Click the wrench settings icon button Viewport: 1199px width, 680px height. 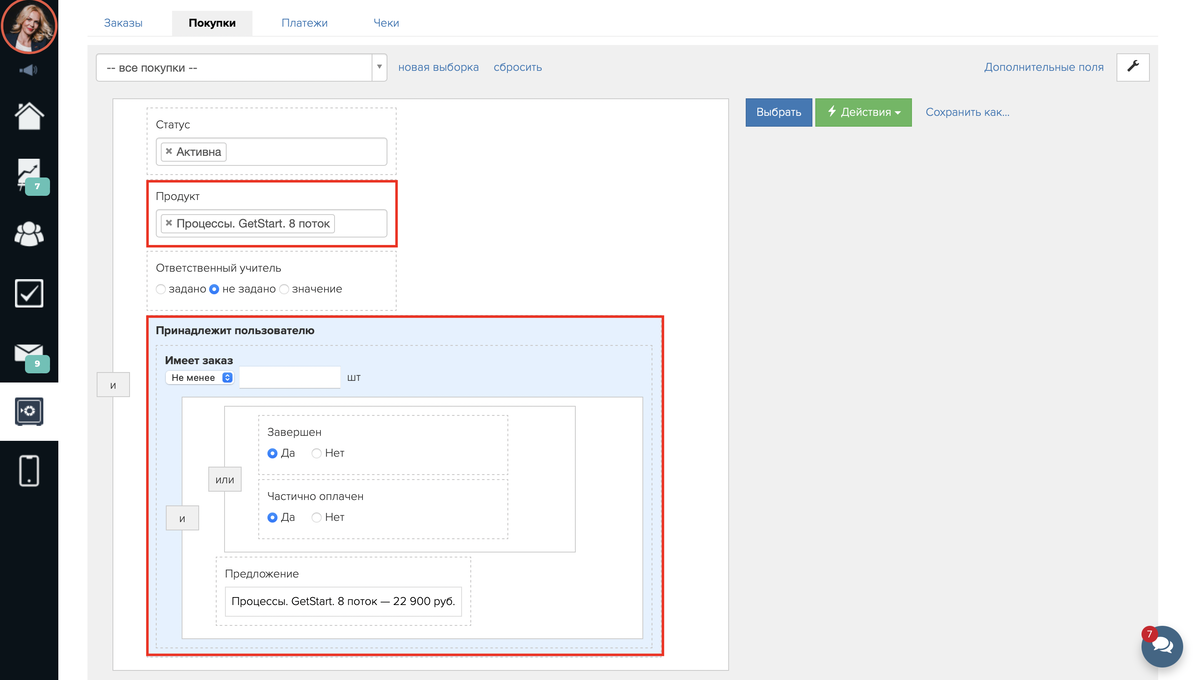(1132, 67)
